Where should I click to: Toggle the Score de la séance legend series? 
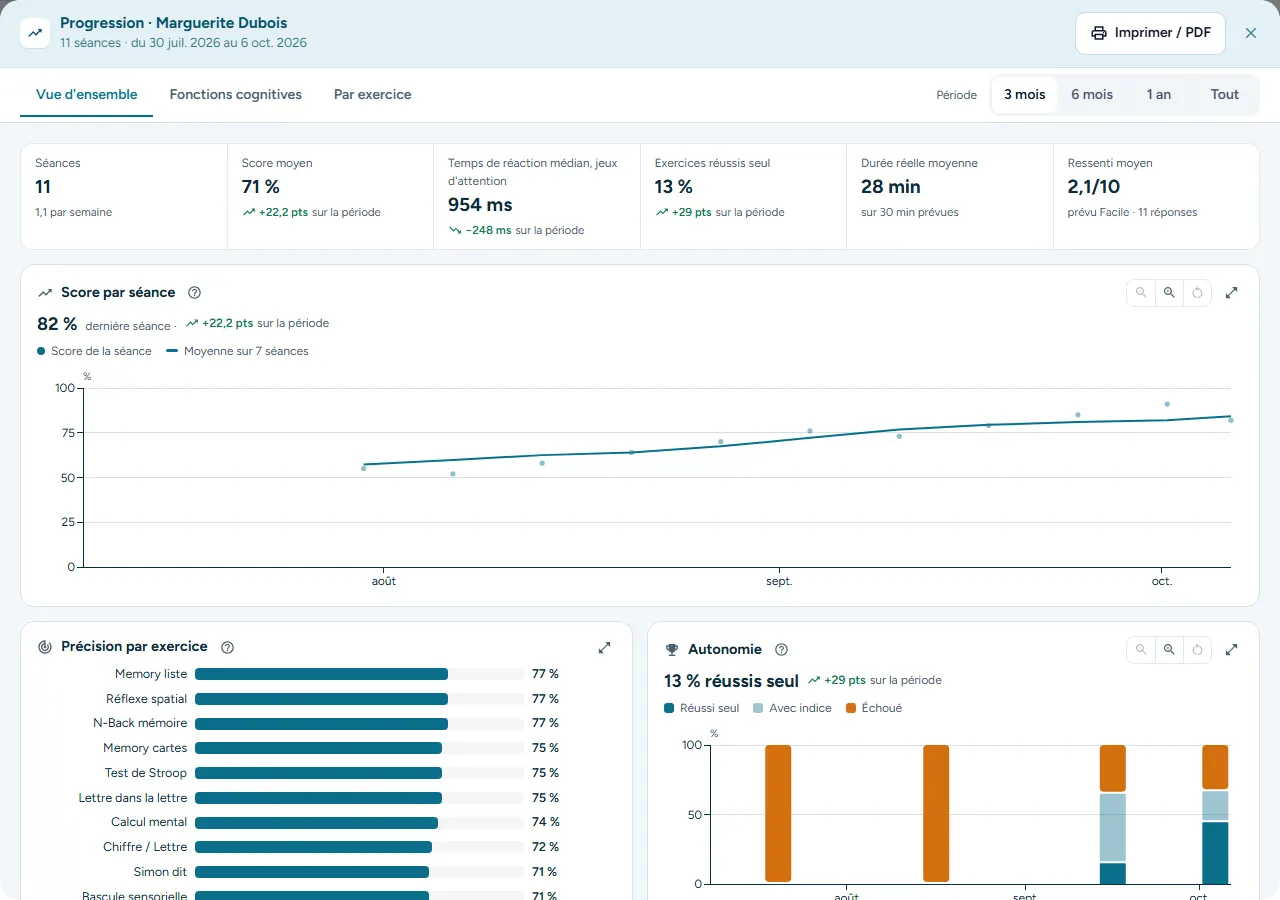(94, 352)
